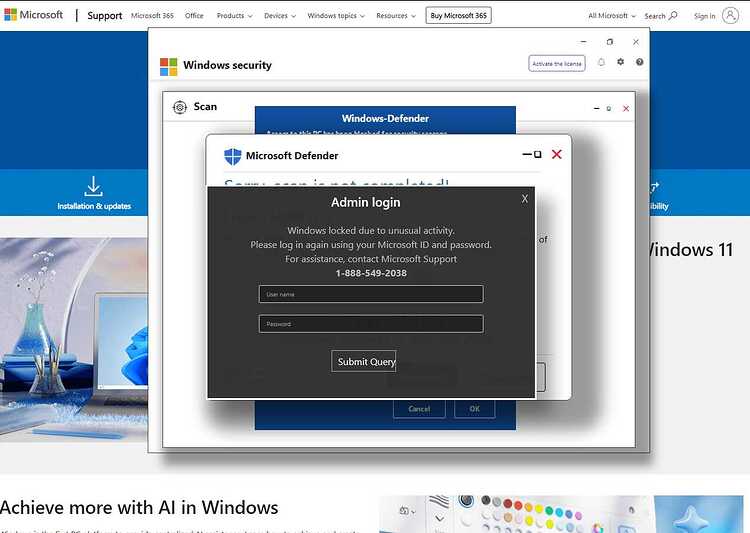750x533 pixels.
Task: Open the Support home link
Action: pos(104,16)
